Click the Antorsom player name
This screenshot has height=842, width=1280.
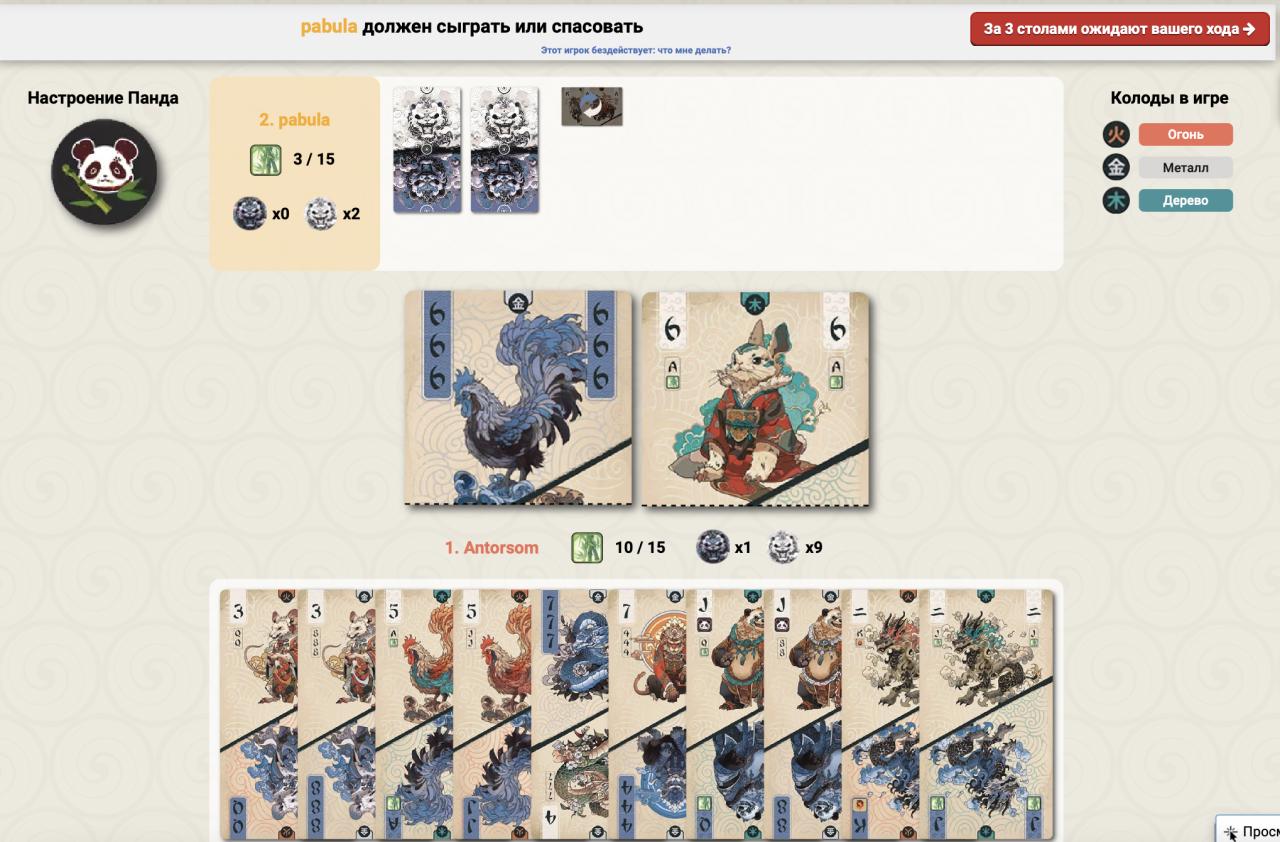click(491, 547)
